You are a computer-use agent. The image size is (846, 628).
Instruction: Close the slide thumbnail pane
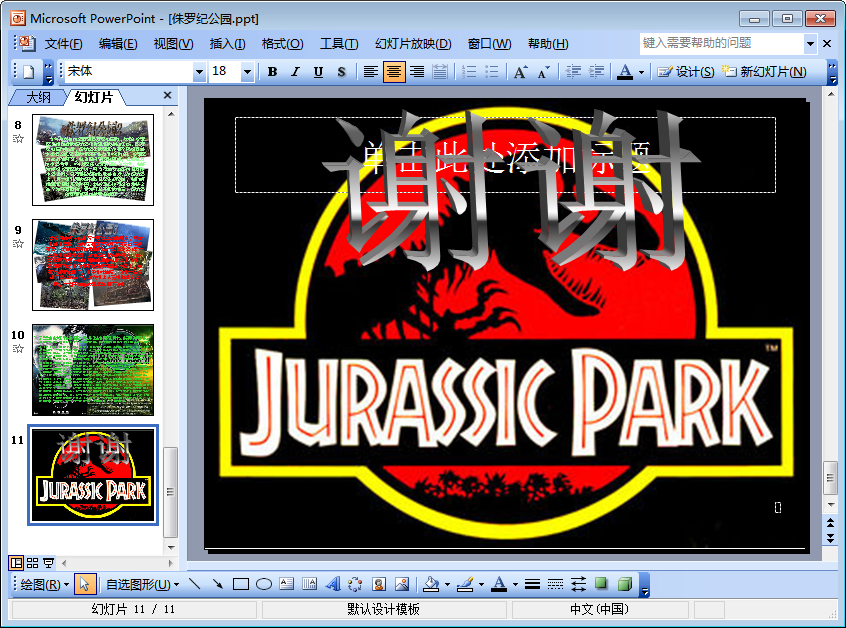pos(167,95)
